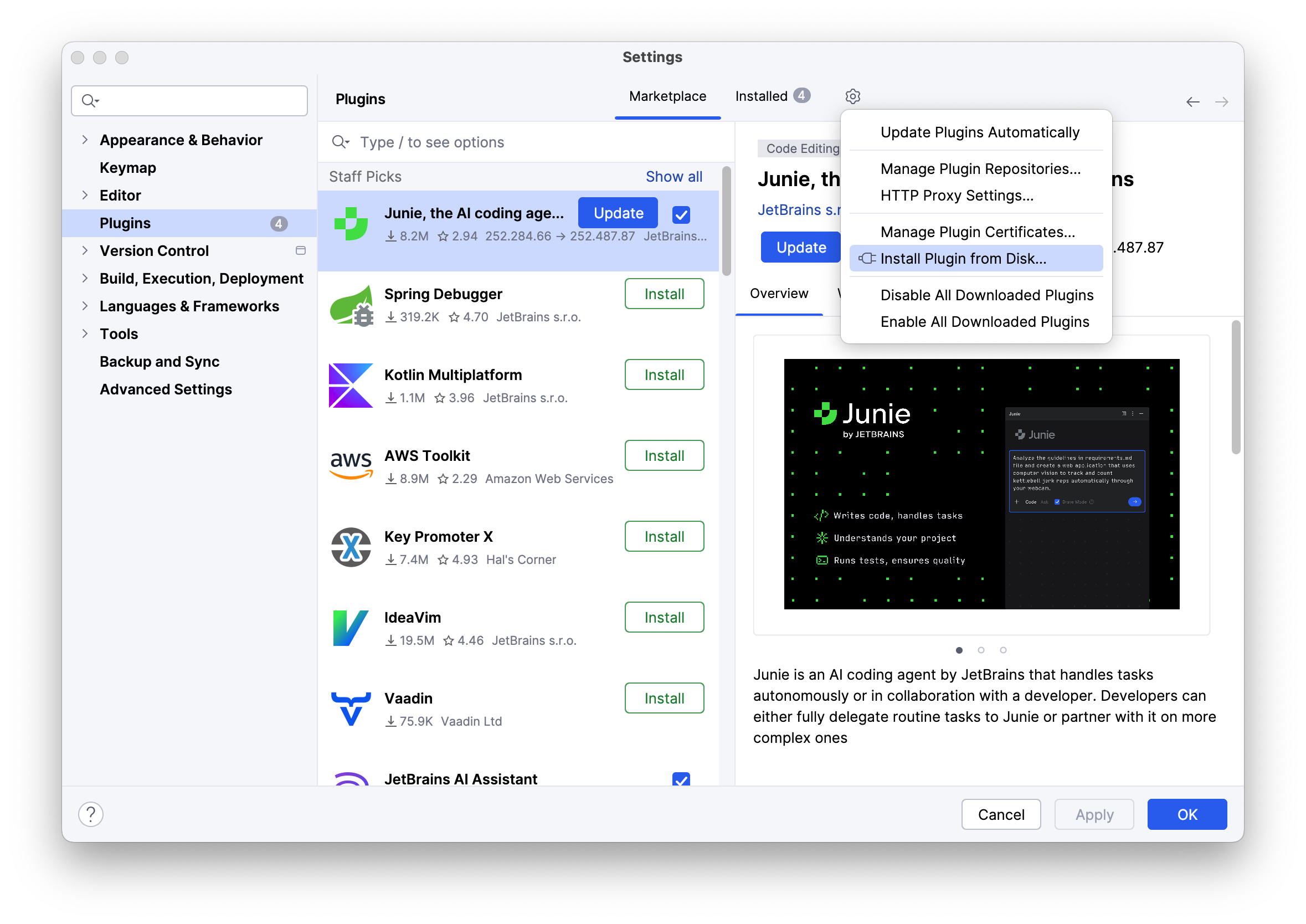
Task: Click the Show all link
Action: point(674,176)
